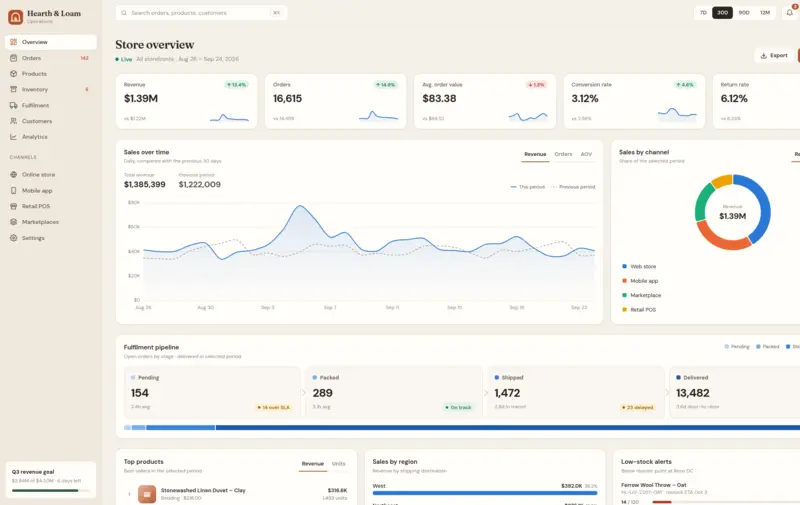Click the Export button label
The image size is (800, 505).
[x=779, y=56]
